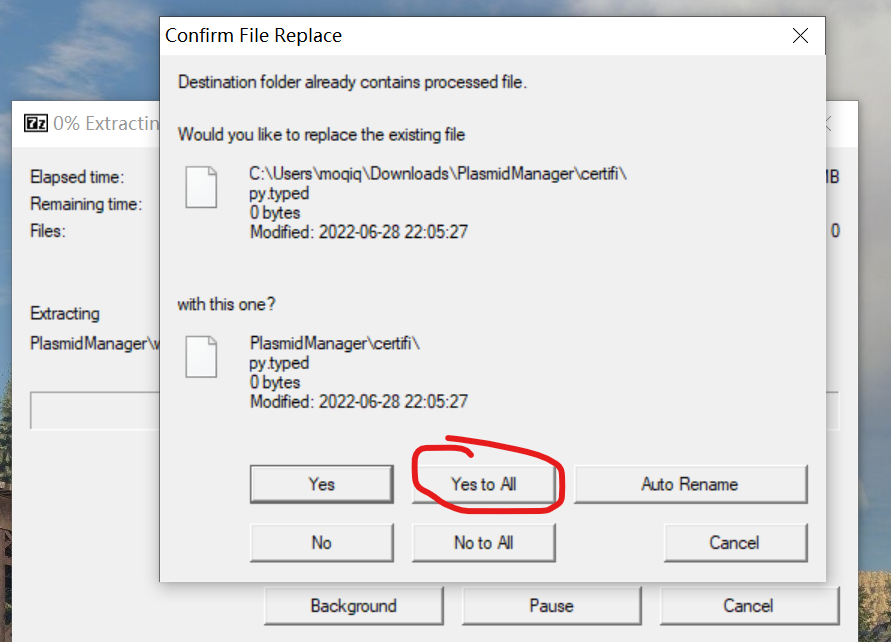Click the 'Files:' label in extraction window

pos(48,231)
